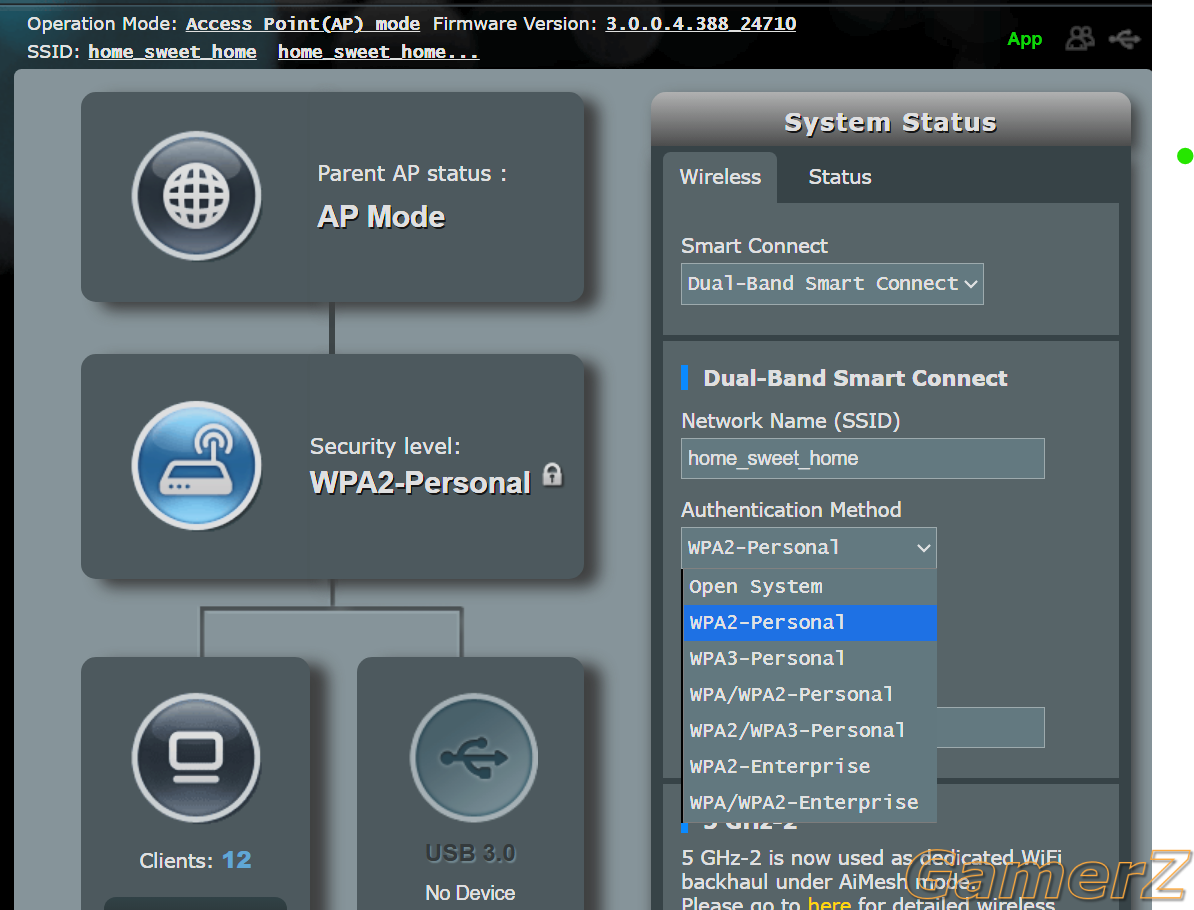The height and width of the screenshot is (910, 1194).
Task: Click firmware version 3.0.0.4.388_24710 link
Action: pyautogui.click(x=701, y=24)
